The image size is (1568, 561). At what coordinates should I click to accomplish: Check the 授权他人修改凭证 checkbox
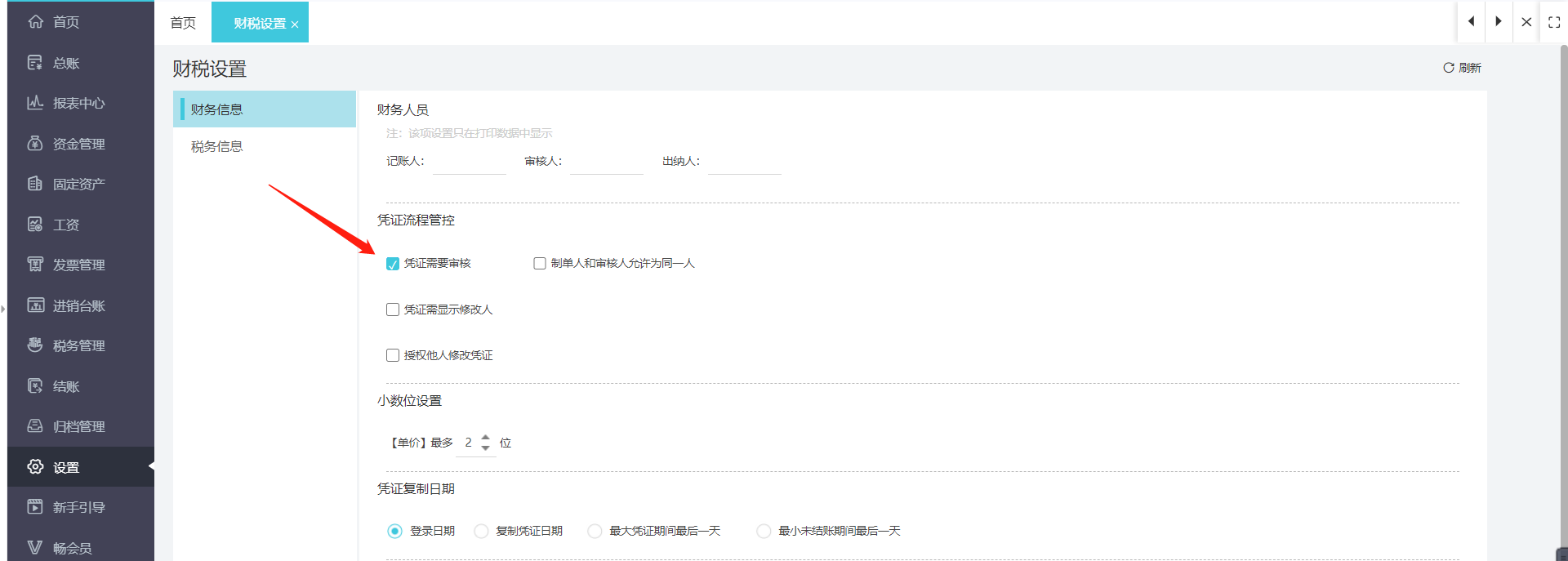click(x=393, y=355)
